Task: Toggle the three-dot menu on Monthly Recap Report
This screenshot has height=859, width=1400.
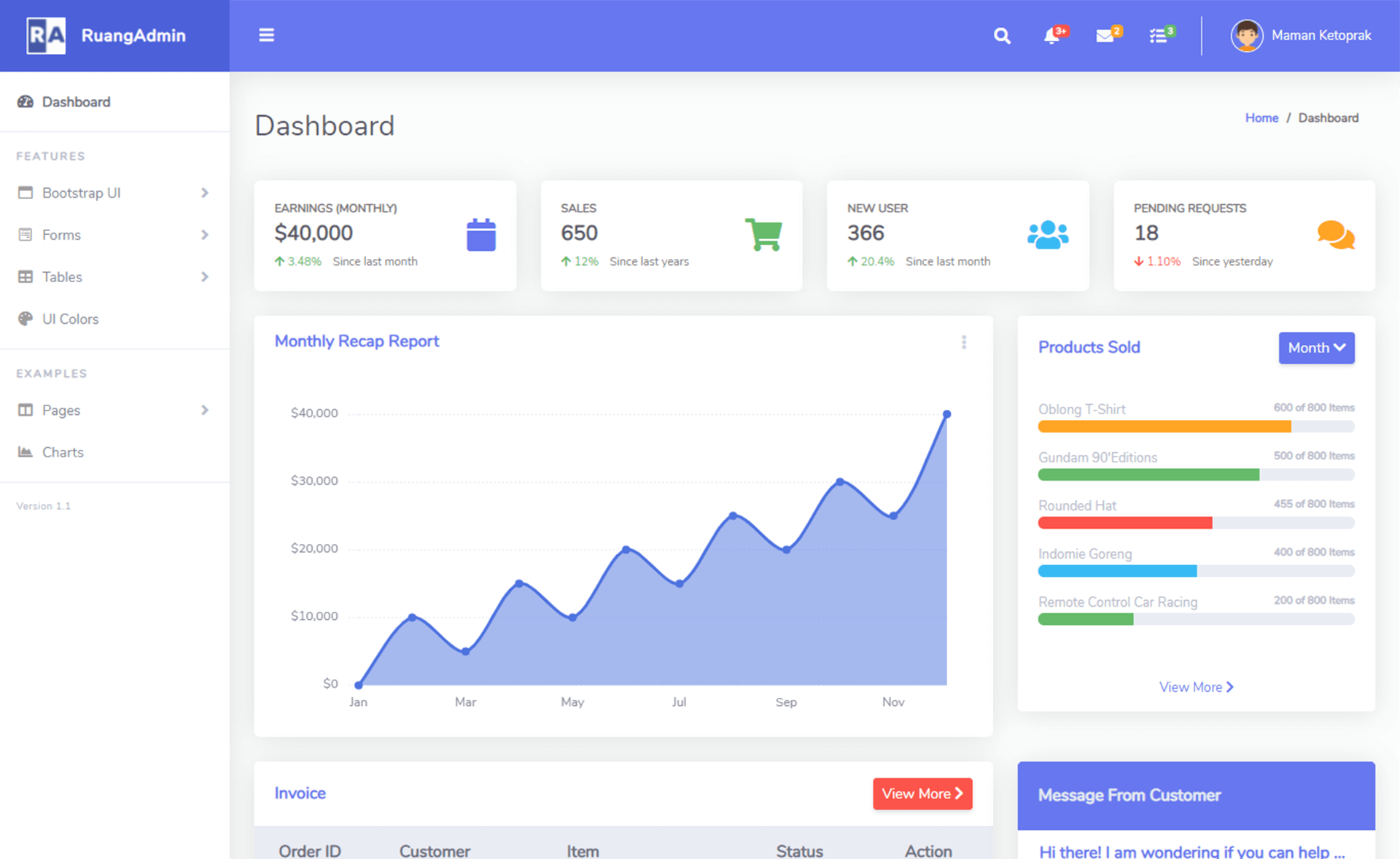Action: coord(965,341)
